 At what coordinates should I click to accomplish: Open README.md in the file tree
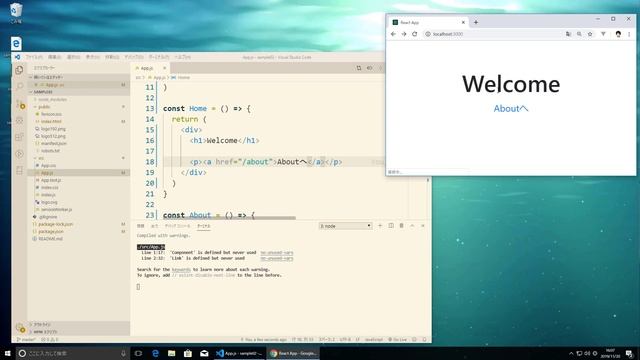click(x=50, y=239)
